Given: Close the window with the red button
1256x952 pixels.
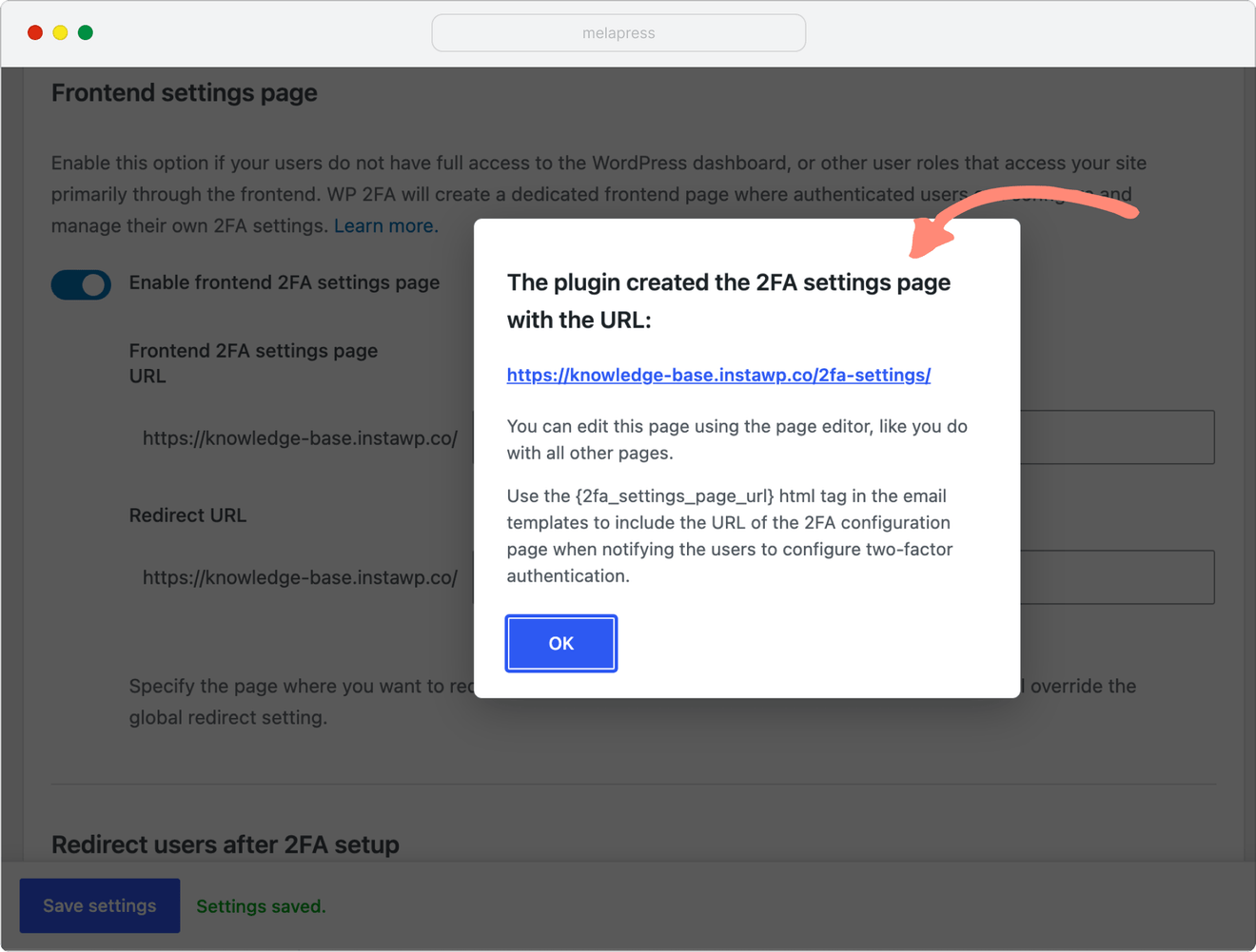Looking at the screenshot, I should [35, 32].
